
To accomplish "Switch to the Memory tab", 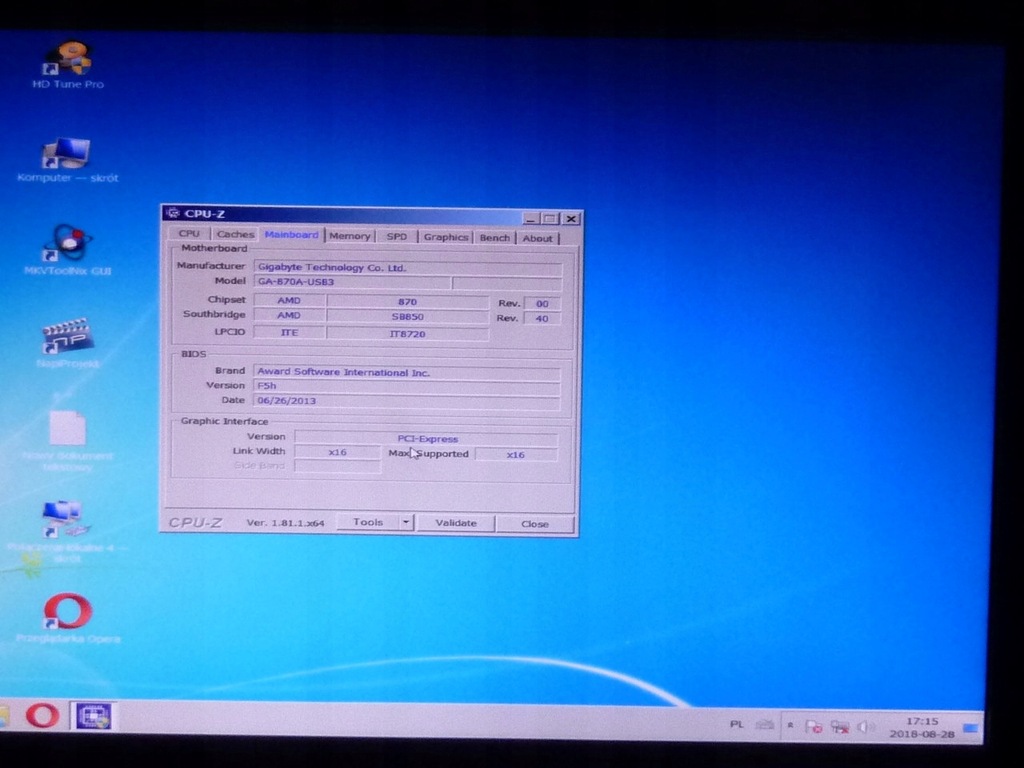I will point(350,236).
